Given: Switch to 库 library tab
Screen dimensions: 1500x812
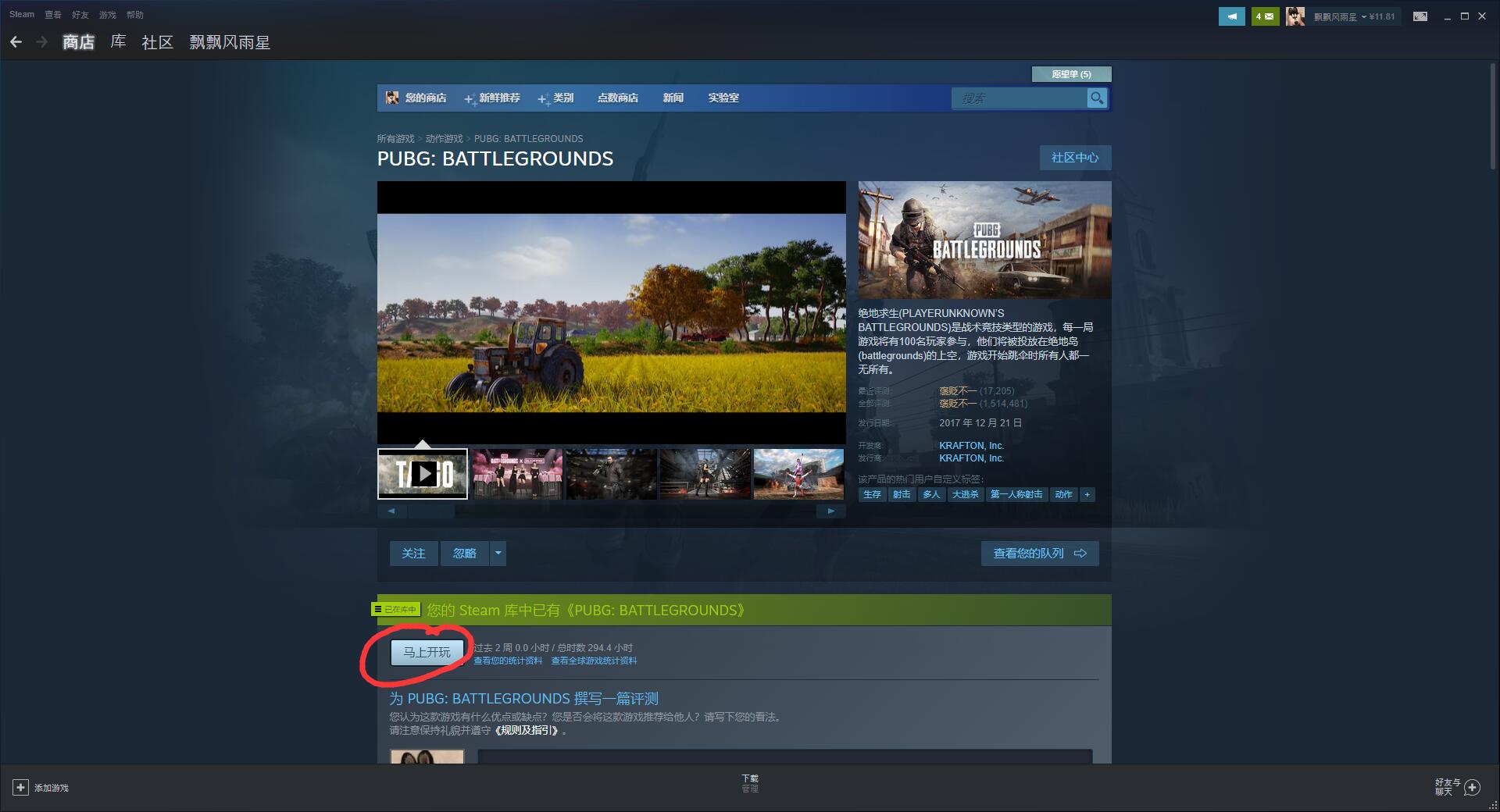Looking at the screenshot, I should (x=118, y=42).
